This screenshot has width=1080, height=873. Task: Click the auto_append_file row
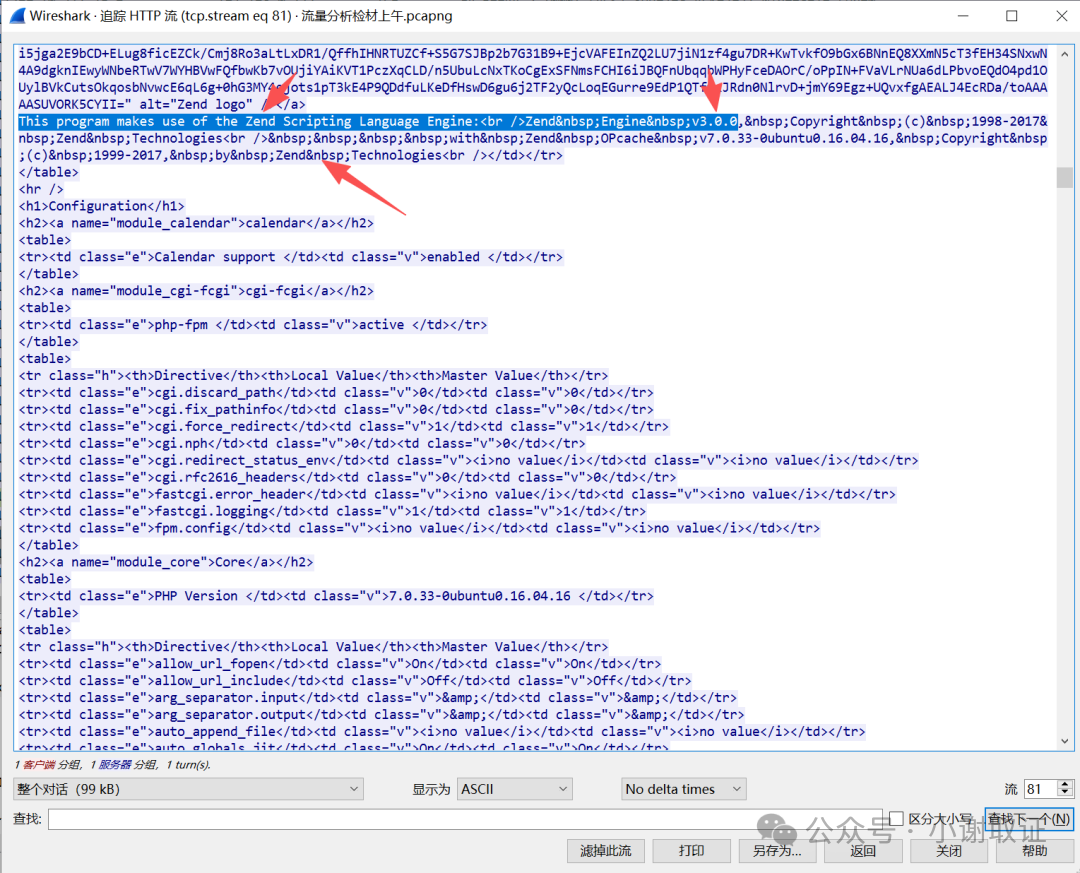(442, 732)
